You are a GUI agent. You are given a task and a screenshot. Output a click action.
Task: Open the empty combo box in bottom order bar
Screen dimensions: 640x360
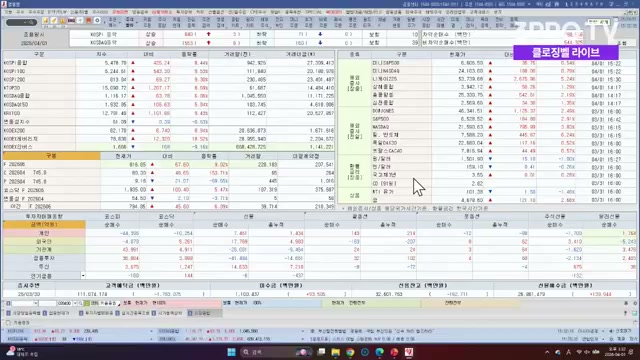[24, 303]
